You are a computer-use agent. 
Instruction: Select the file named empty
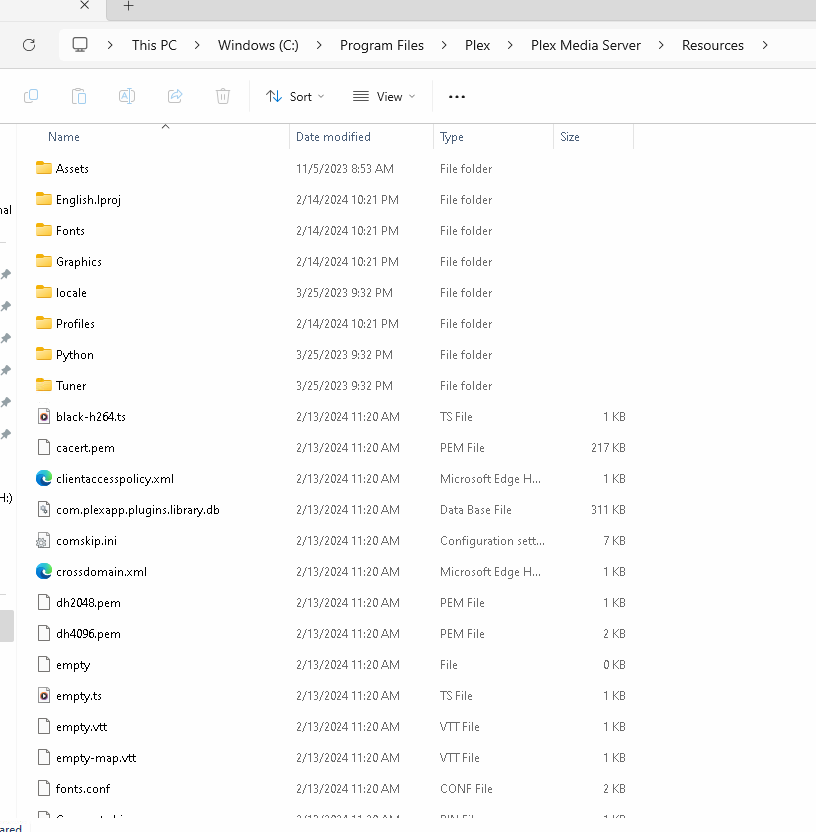pyautogui.click(x=73, y=665)
